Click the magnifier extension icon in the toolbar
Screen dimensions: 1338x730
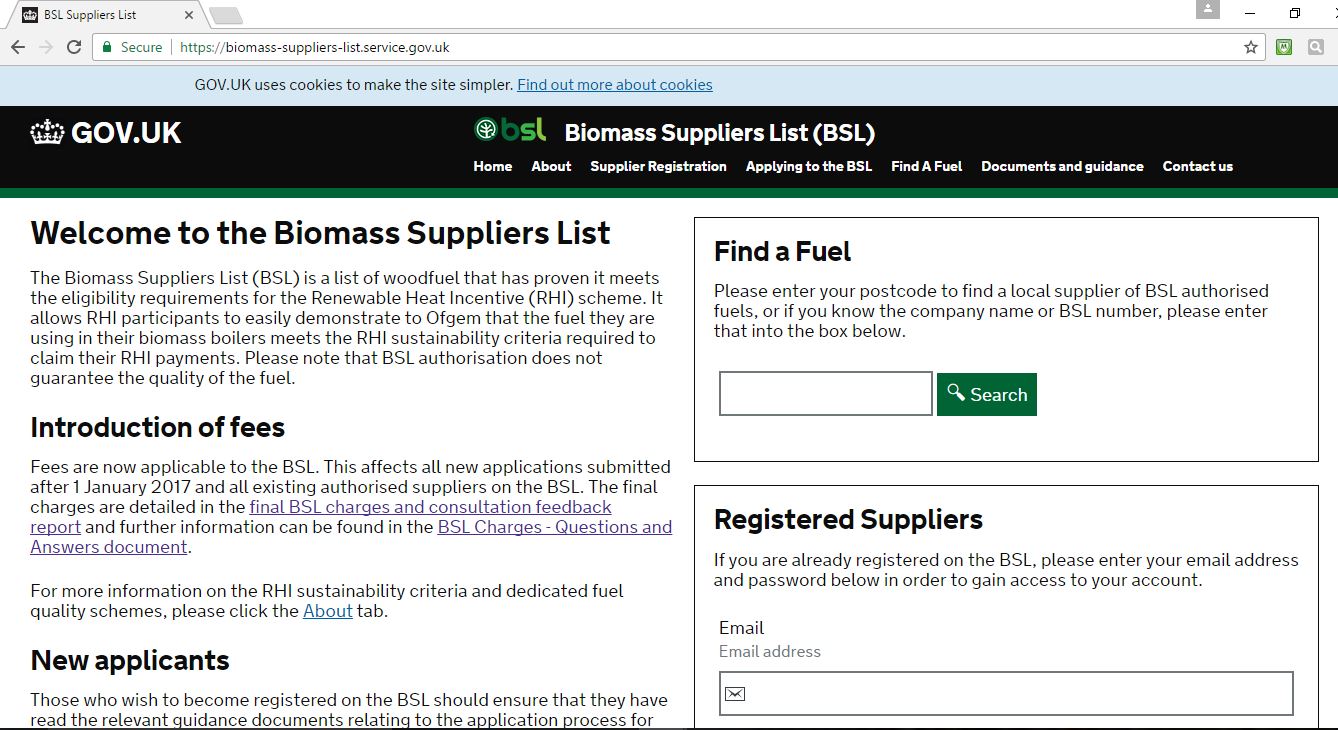coord(1315,47)
